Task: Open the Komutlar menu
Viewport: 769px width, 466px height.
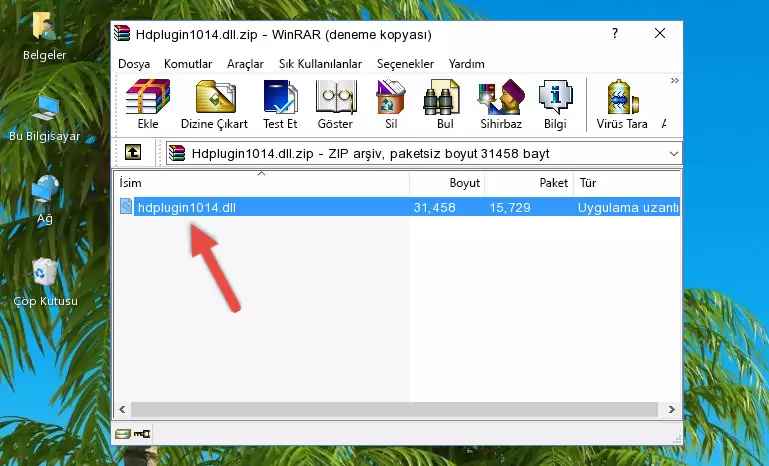Action: coord(188,64)
